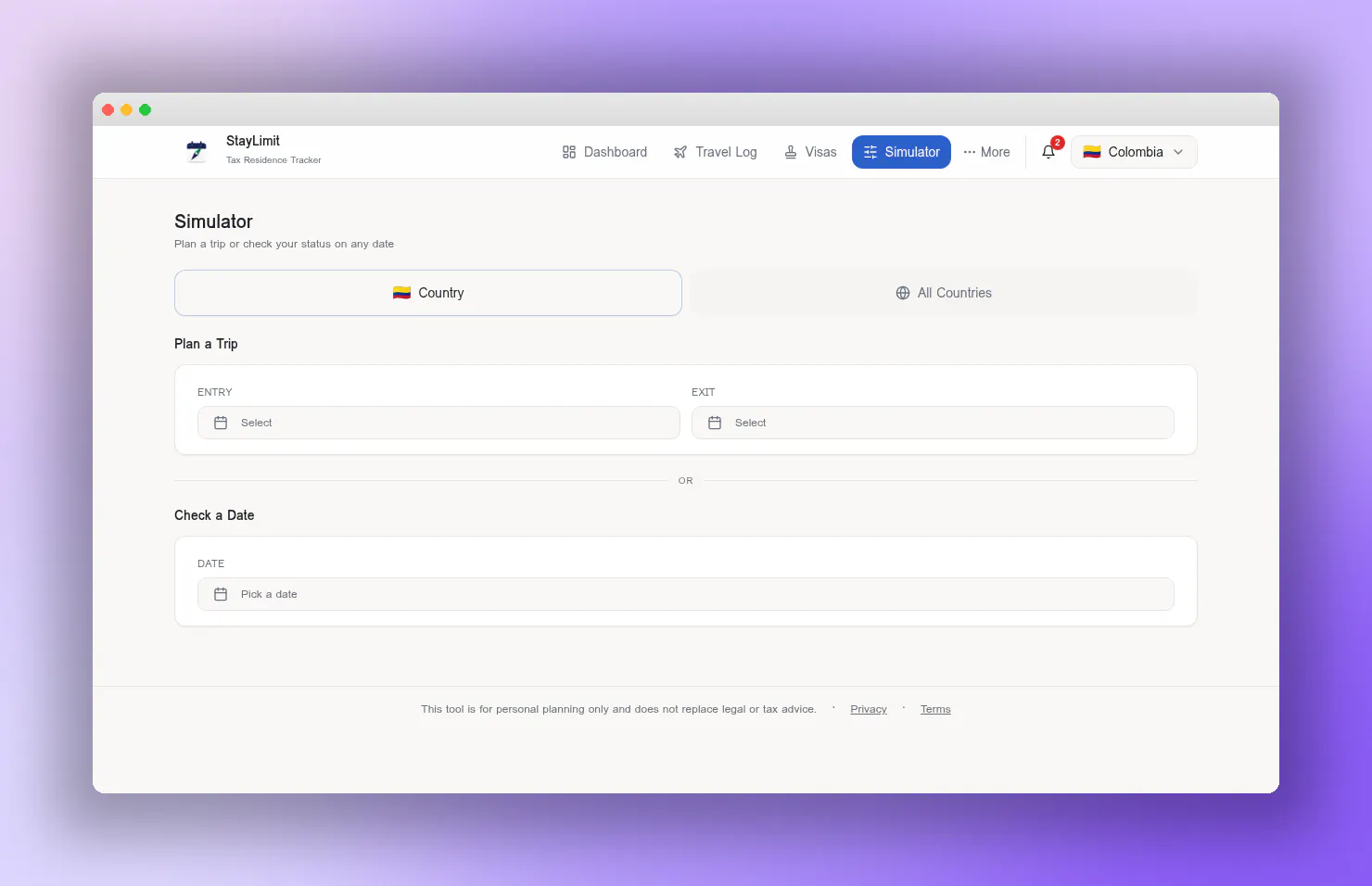
Task: Click the Simulator page heading
Action: pyautogui.click(x=213, y=221)
